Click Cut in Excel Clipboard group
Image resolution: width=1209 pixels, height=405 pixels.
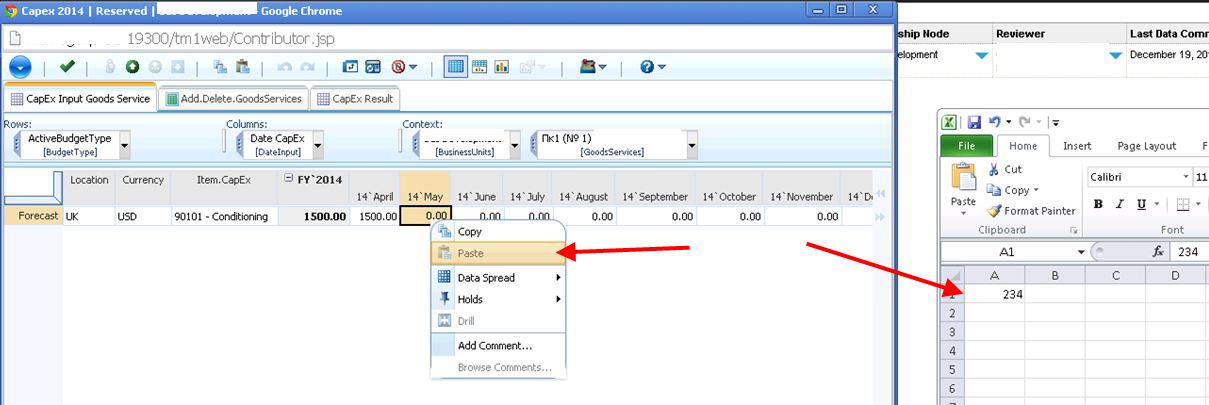[1004, 170]
